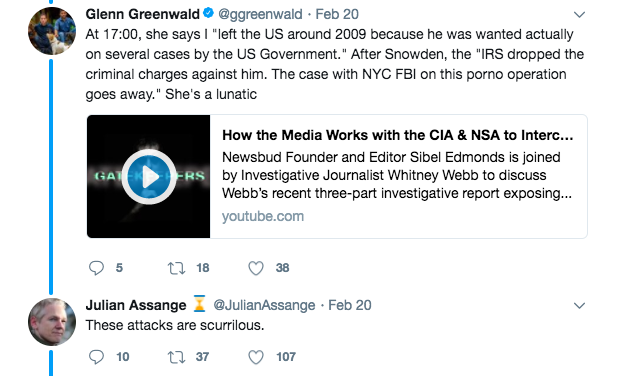This screenshot has width=621, height=376.
Task: Open Glenn Greenwald's profile picture
Action: coord(51,31)
